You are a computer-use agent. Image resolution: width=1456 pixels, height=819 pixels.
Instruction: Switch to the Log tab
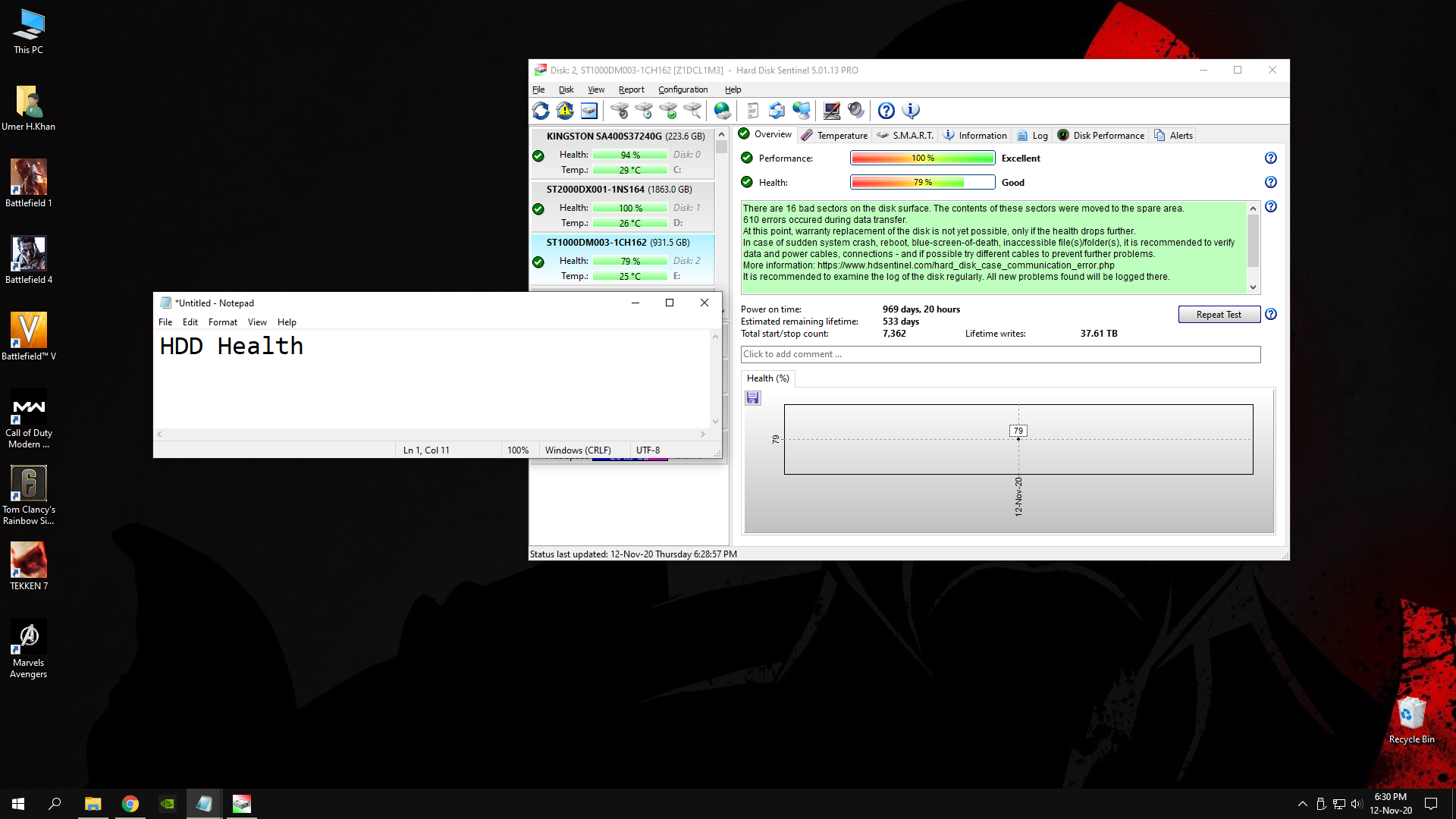pos(1032,135)
